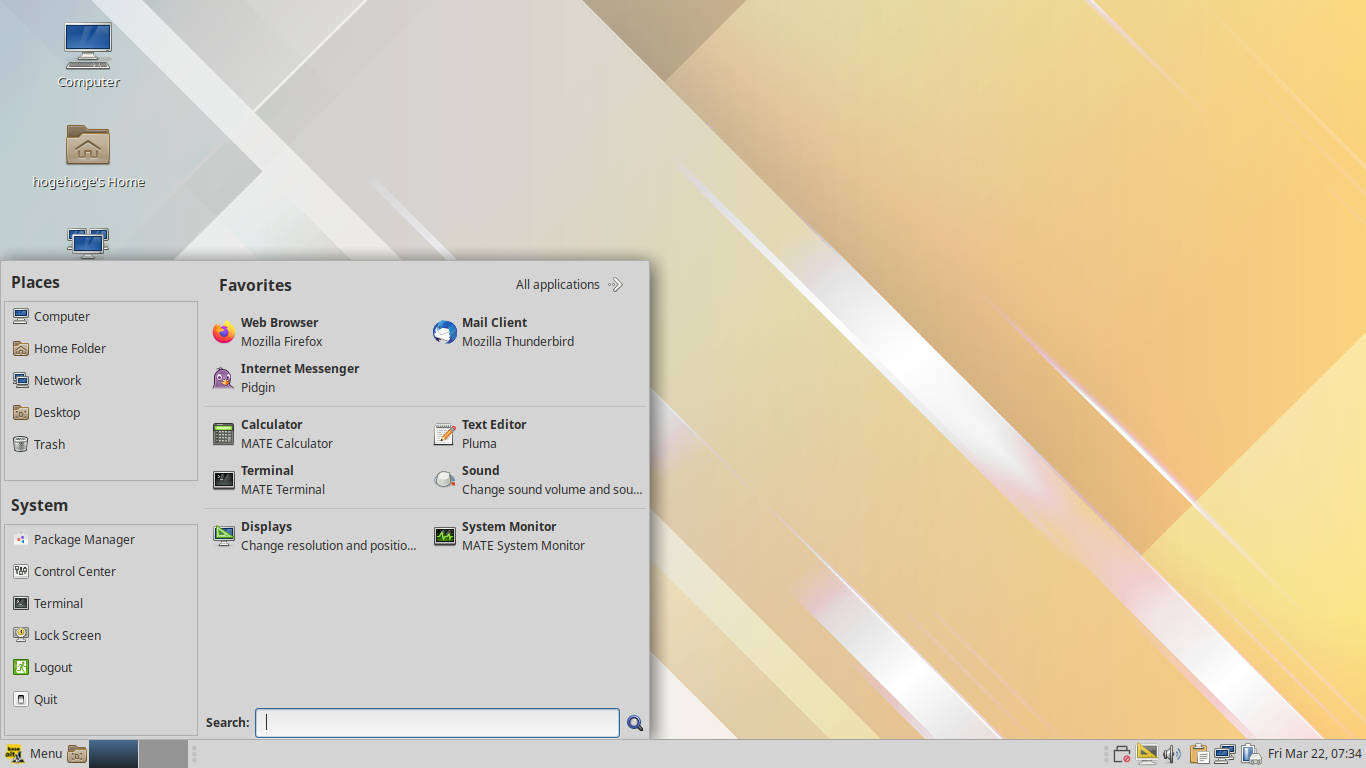
Task: Open Mozilla Firefox web browser favorite
Action: tap(316, 332)
